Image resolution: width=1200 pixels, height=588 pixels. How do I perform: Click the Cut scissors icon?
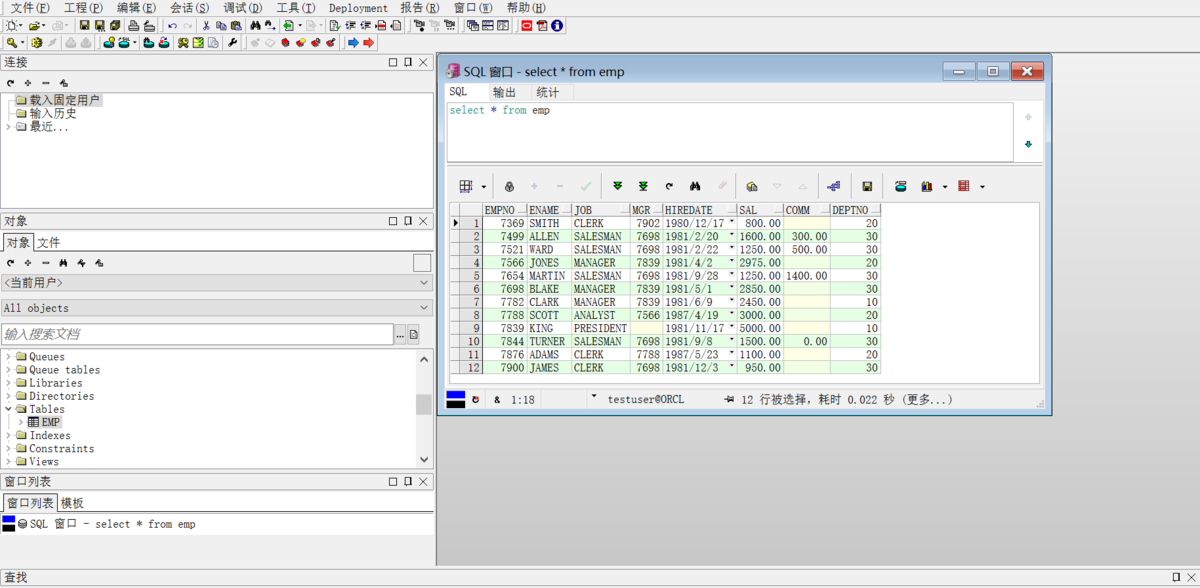[206, 25]
